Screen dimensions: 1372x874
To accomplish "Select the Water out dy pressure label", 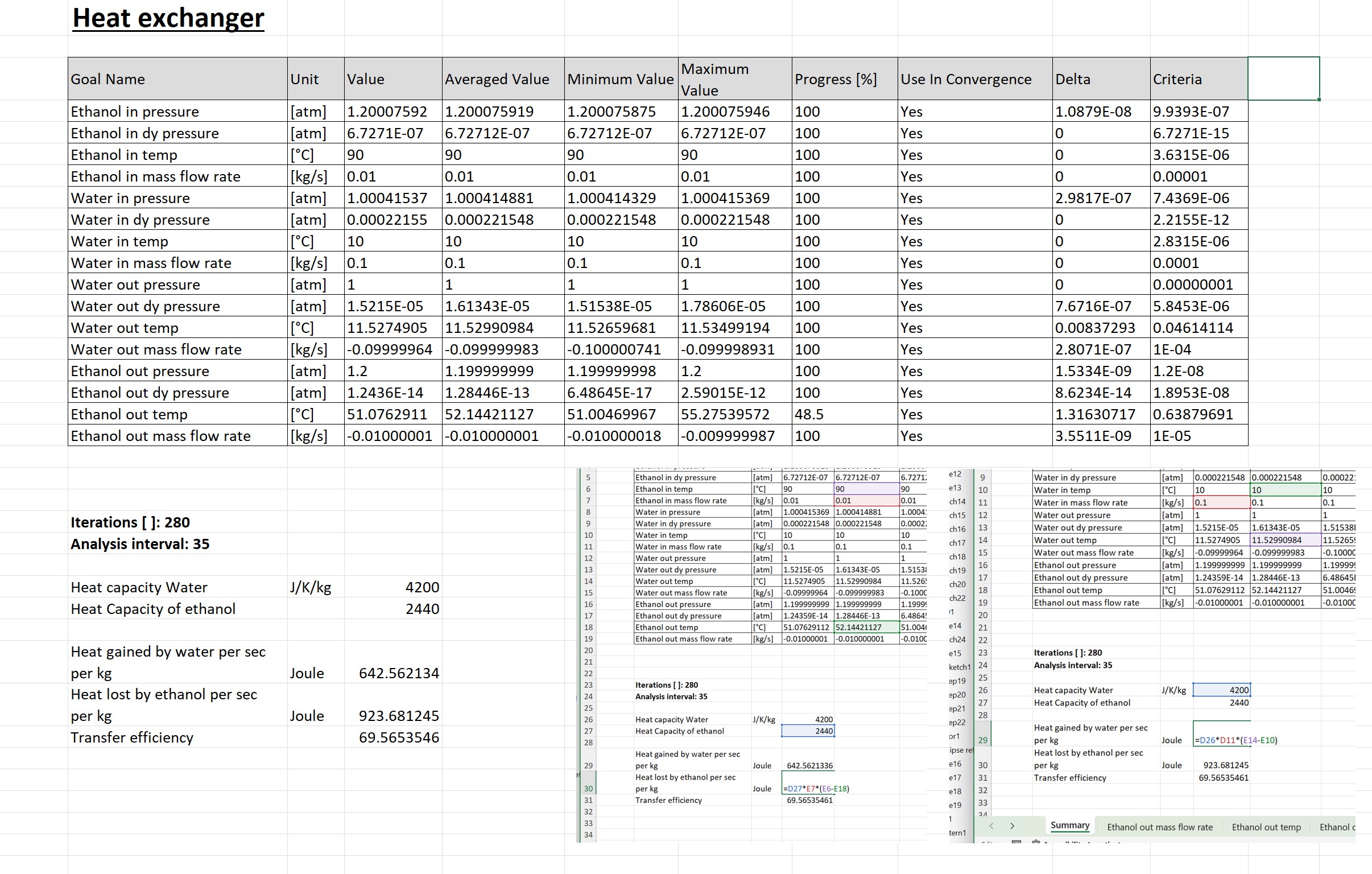I will pos(178,306).
